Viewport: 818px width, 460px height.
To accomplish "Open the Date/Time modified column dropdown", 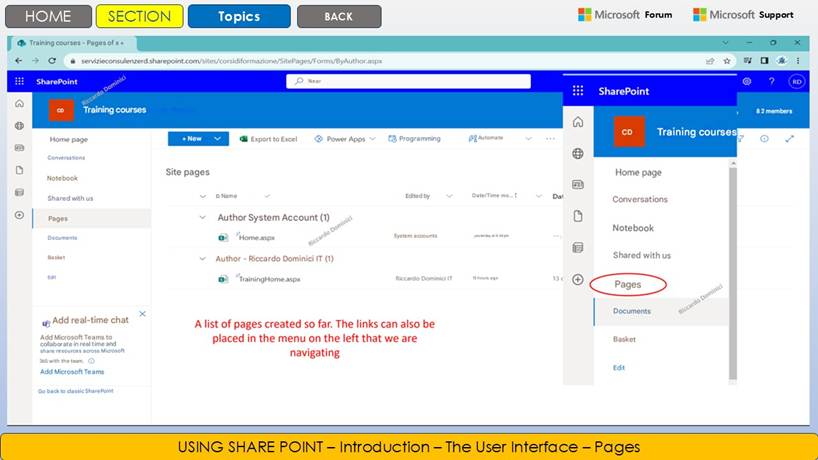I will click(538, 196).
